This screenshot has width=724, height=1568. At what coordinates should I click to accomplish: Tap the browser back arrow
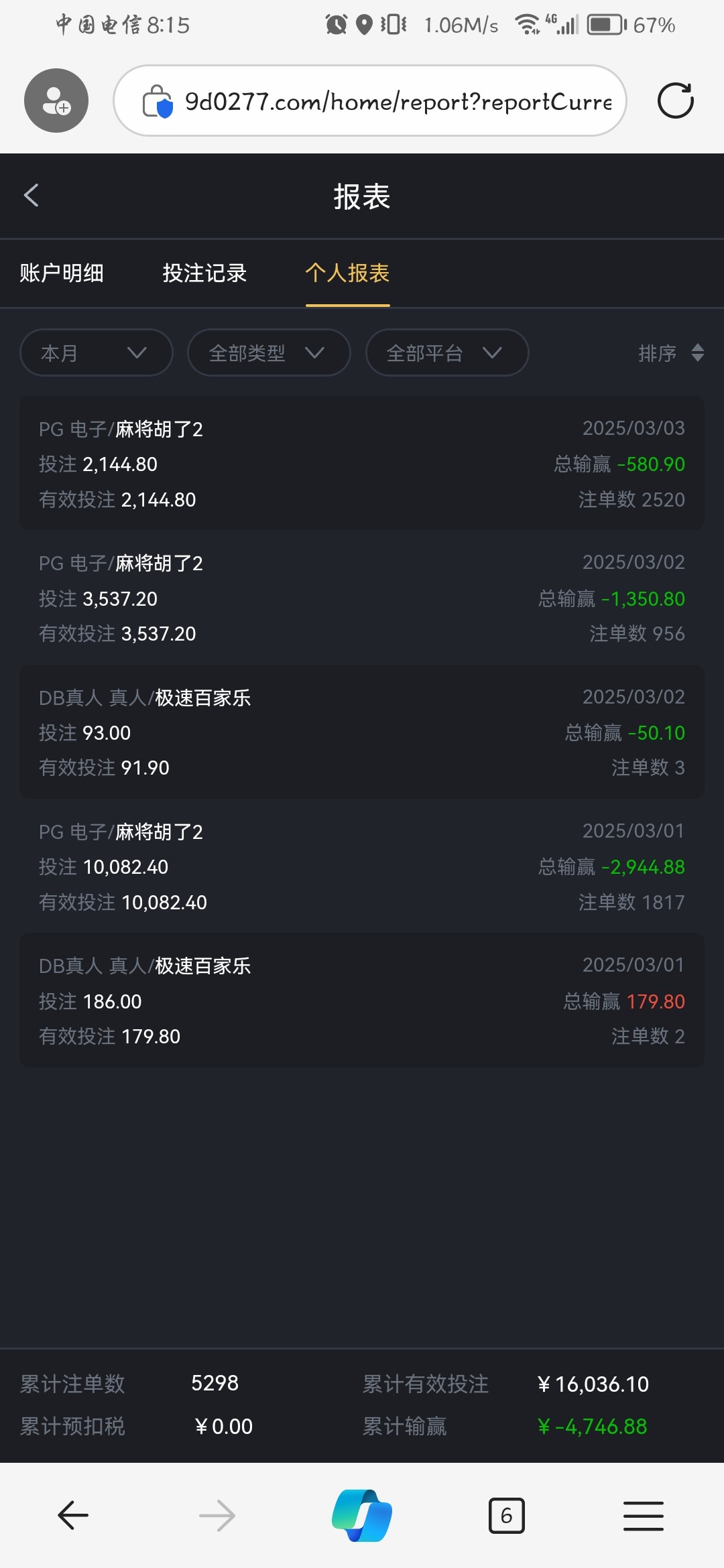click(73, 1515)
